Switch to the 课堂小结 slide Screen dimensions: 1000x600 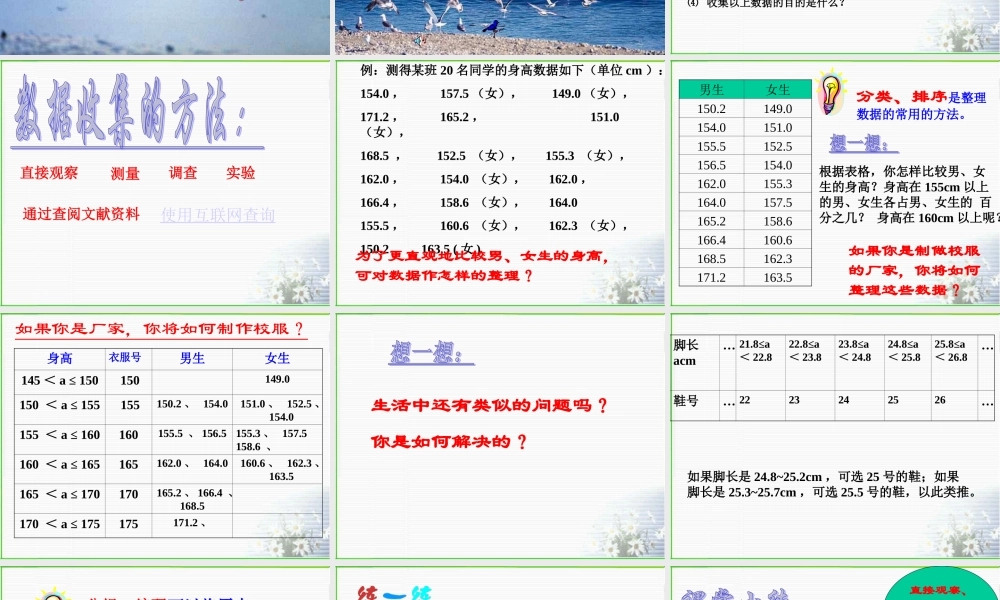click(740, 593)
